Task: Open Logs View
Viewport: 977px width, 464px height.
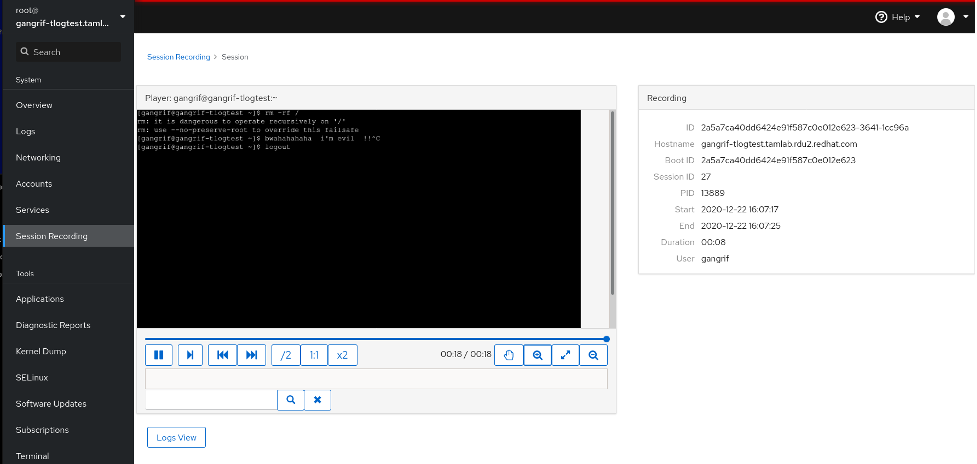Action: click(176, 437)
